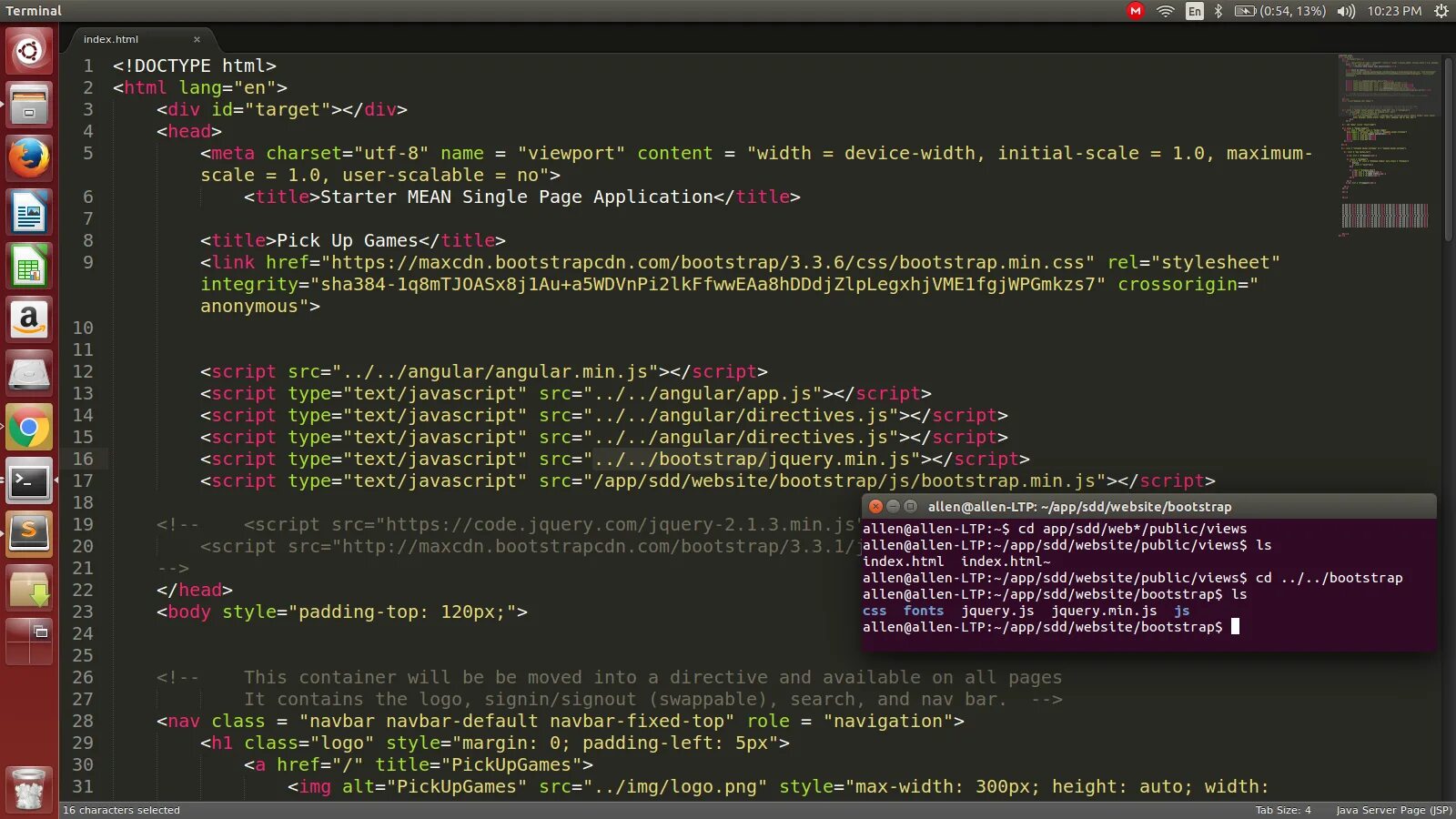Viewport: 1456px width, 819px height.
Task: Click 'Starter MEAN Single Page Application' text
Action: pos(517,197)
